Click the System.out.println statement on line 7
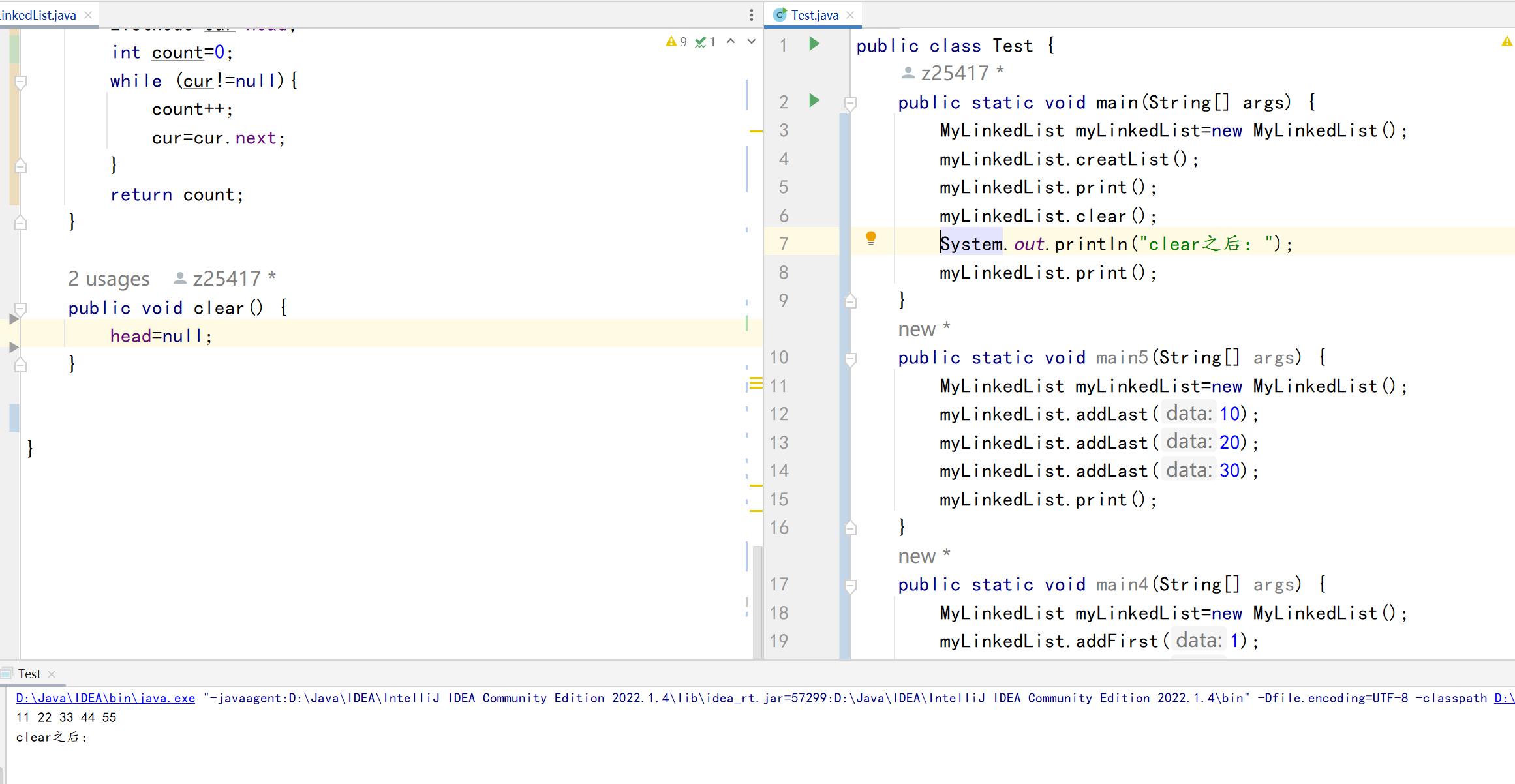This screenshot has height=784, width=1515. click(1116, 244)
